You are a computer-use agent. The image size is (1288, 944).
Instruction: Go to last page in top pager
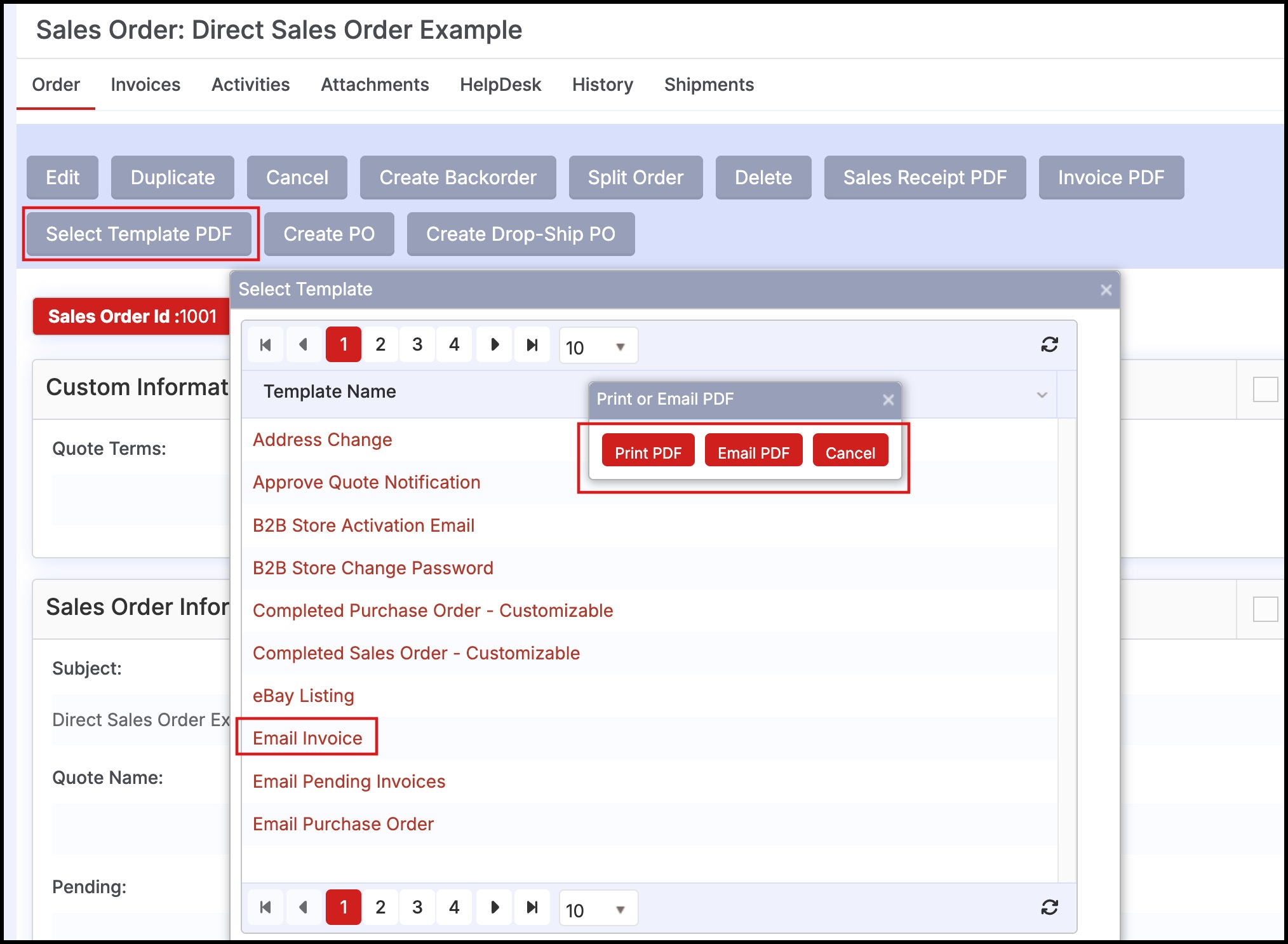click(x=532, y=344)
